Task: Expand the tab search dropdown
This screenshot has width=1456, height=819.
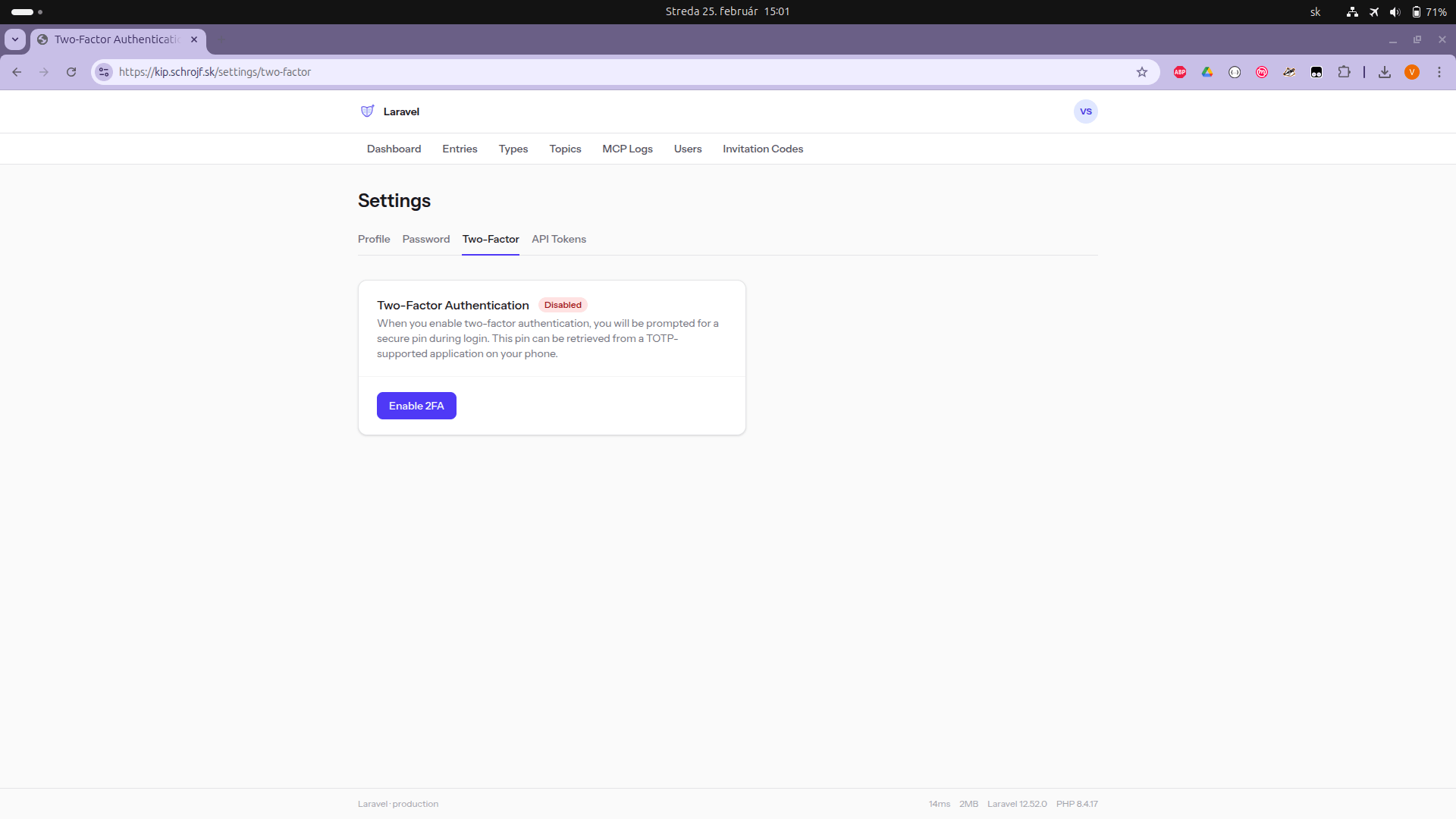Action: pos(15,39)
